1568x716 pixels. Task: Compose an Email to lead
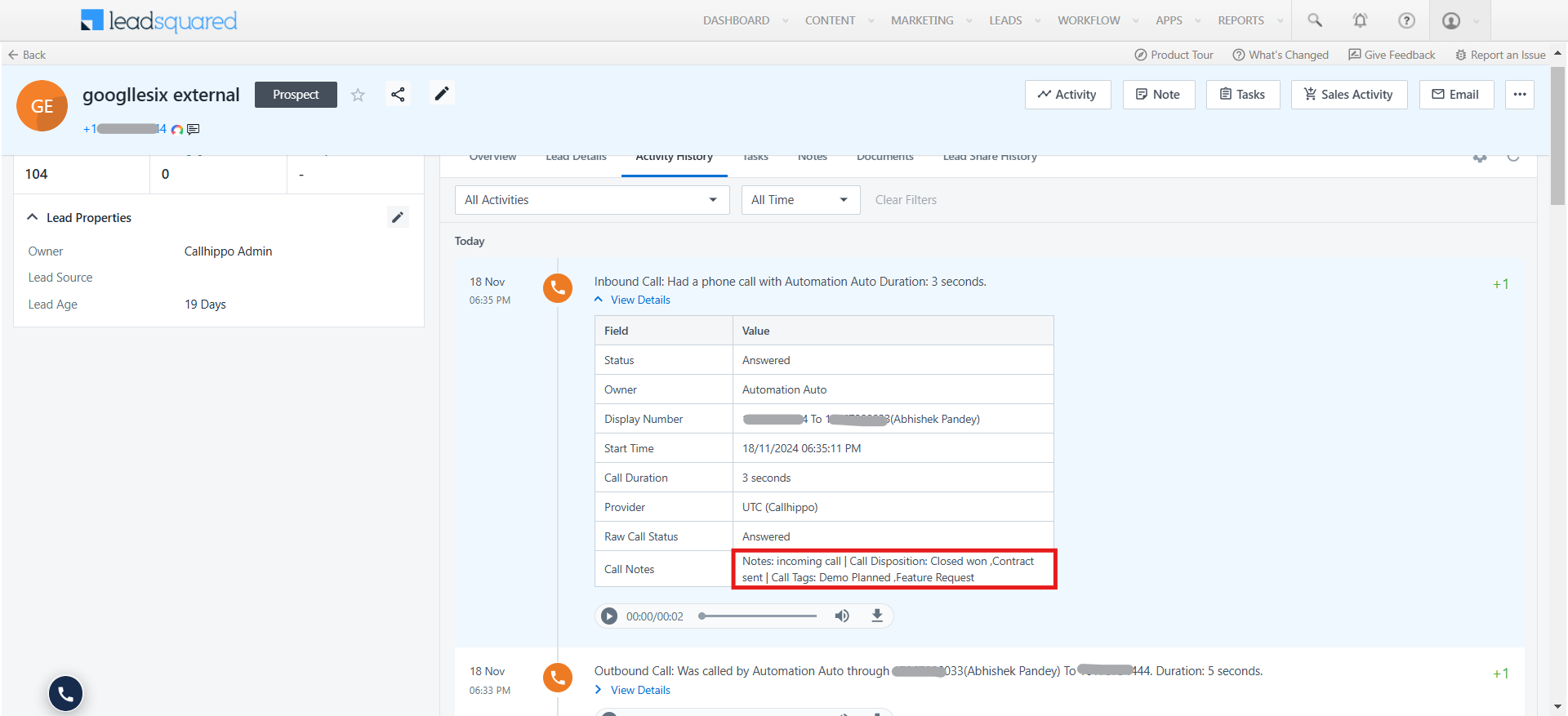1456,95
